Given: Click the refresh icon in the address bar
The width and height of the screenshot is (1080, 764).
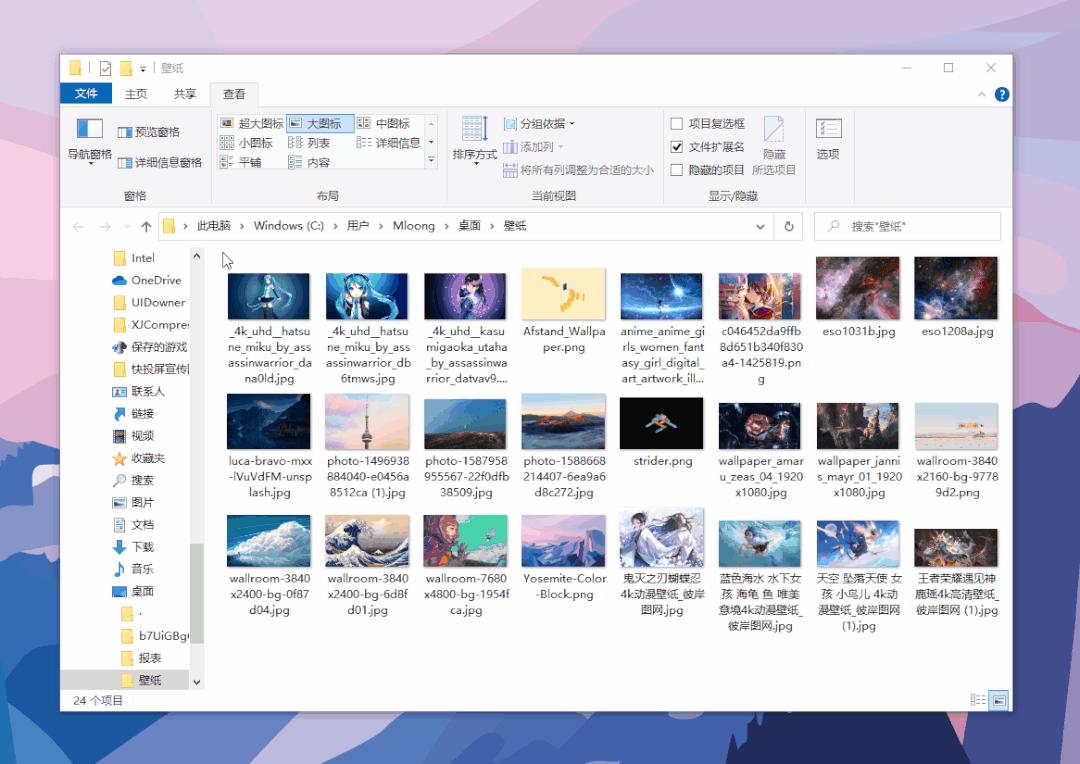Looking at the screenshot, I should [789, 226].
